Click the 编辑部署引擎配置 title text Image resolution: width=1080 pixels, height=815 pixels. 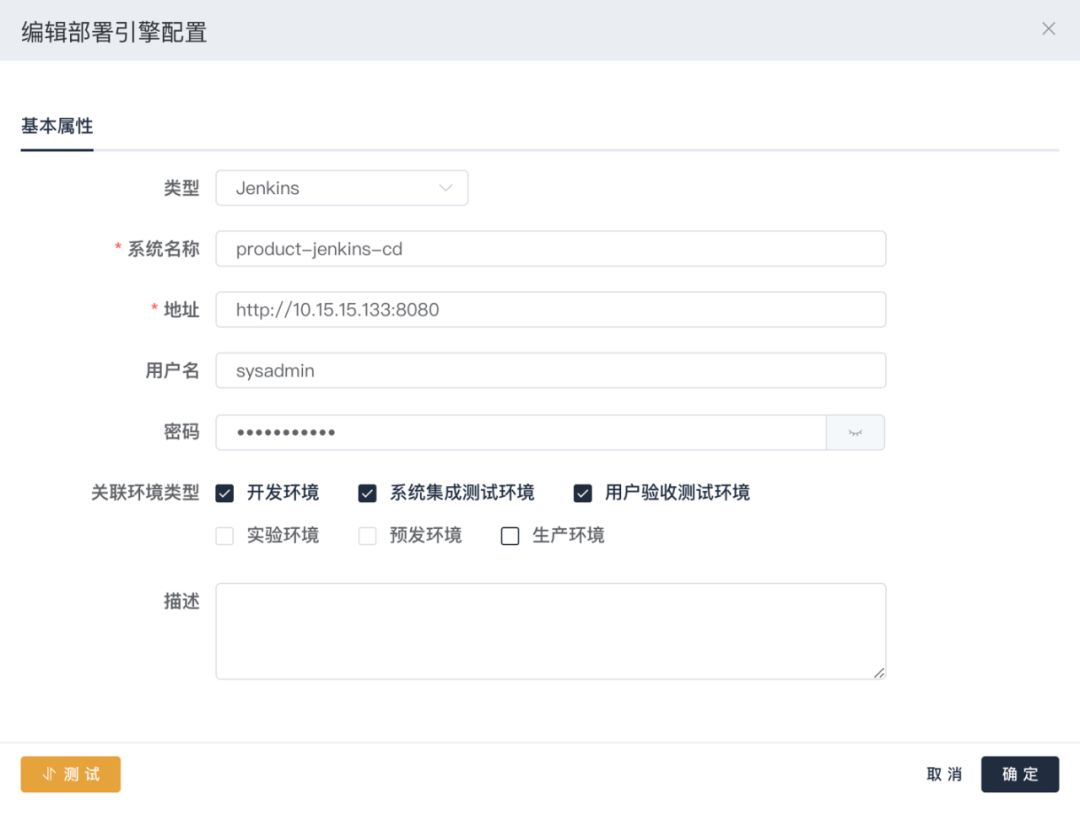[114, 32]
